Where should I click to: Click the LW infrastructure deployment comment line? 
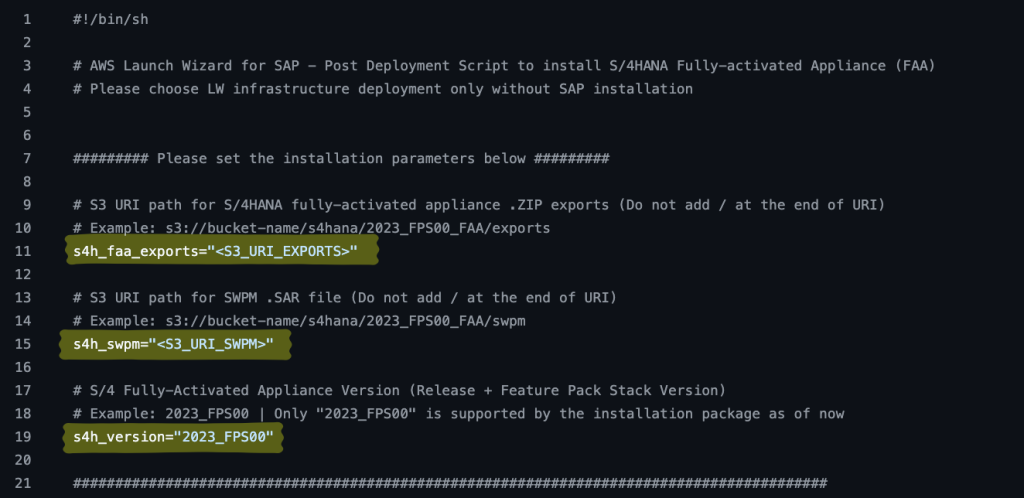[383, 89]
